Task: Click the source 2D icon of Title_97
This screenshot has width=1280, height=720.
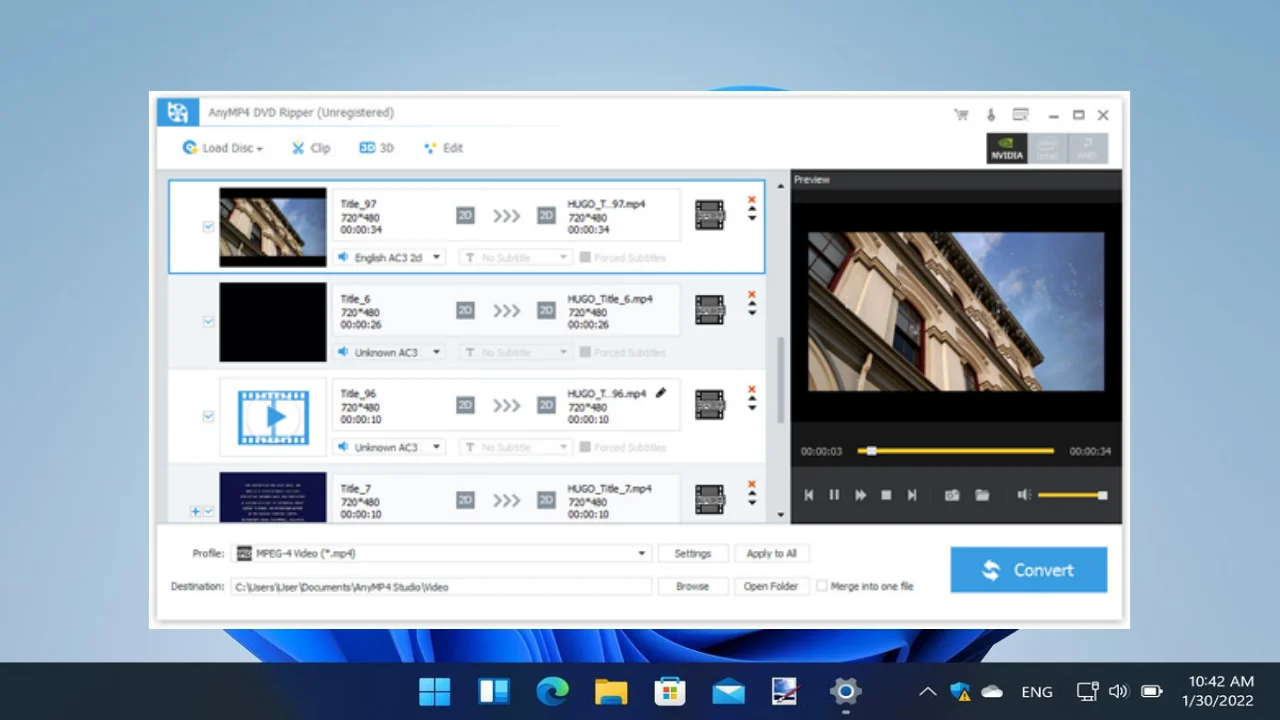Action: pos(465,215)
